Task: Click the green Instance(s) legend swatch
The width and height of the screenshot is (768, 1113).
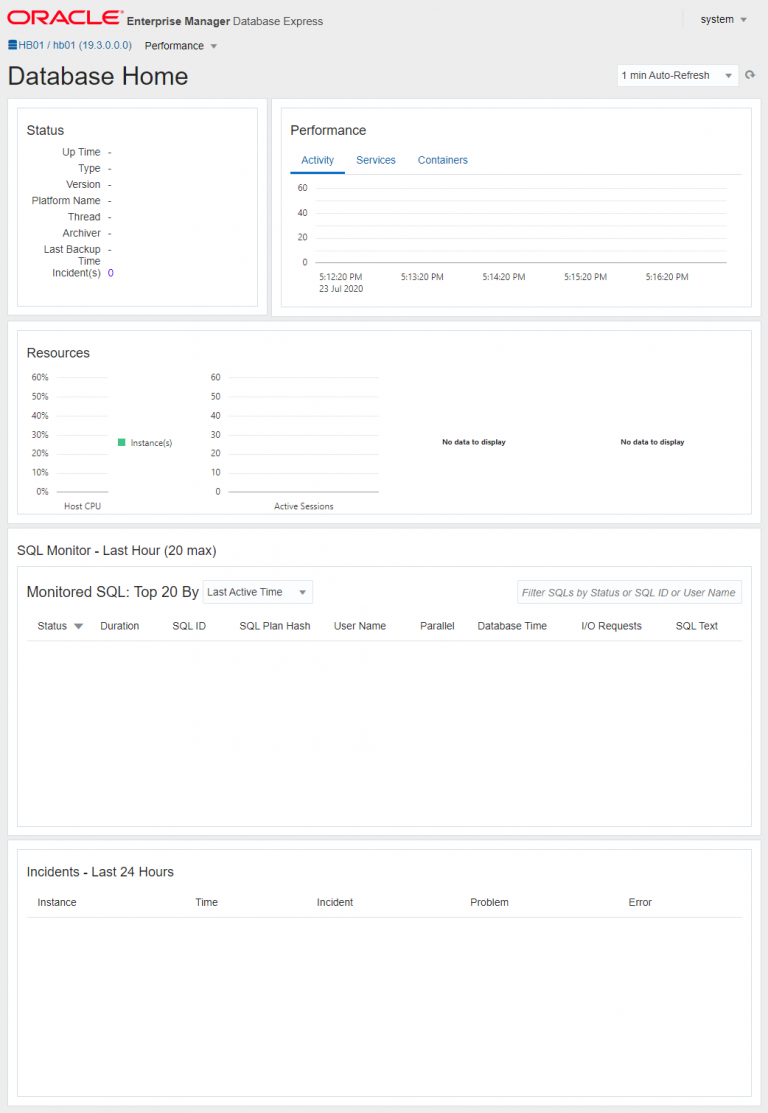Action: (122, 442)
